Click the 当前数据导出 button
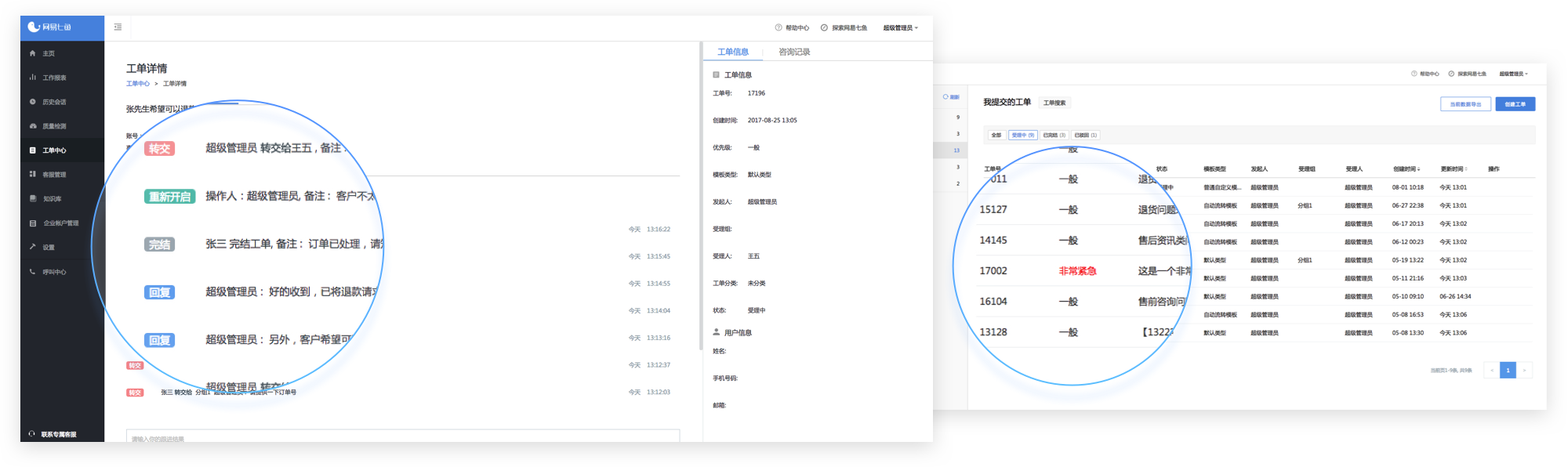1568x467 pixels. (1465, 104)
